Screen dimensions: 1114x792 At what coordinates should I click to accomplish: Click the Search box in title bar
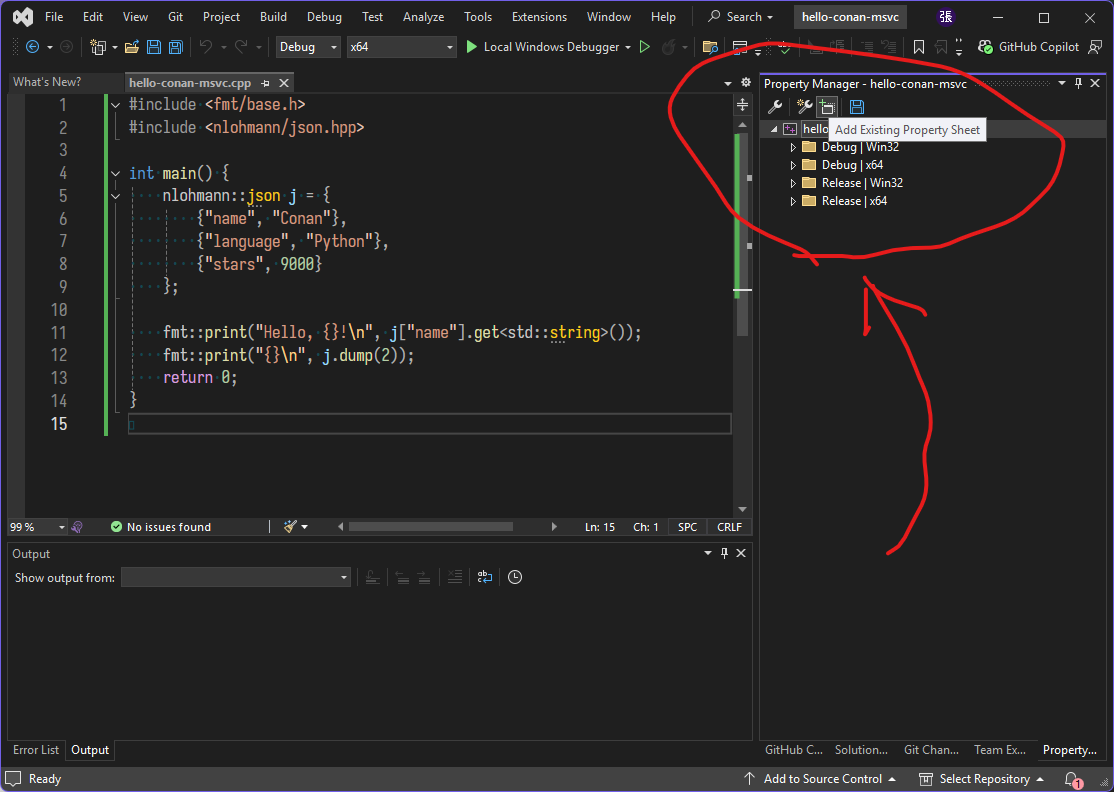pyautogui.click(x=741, y=17)
